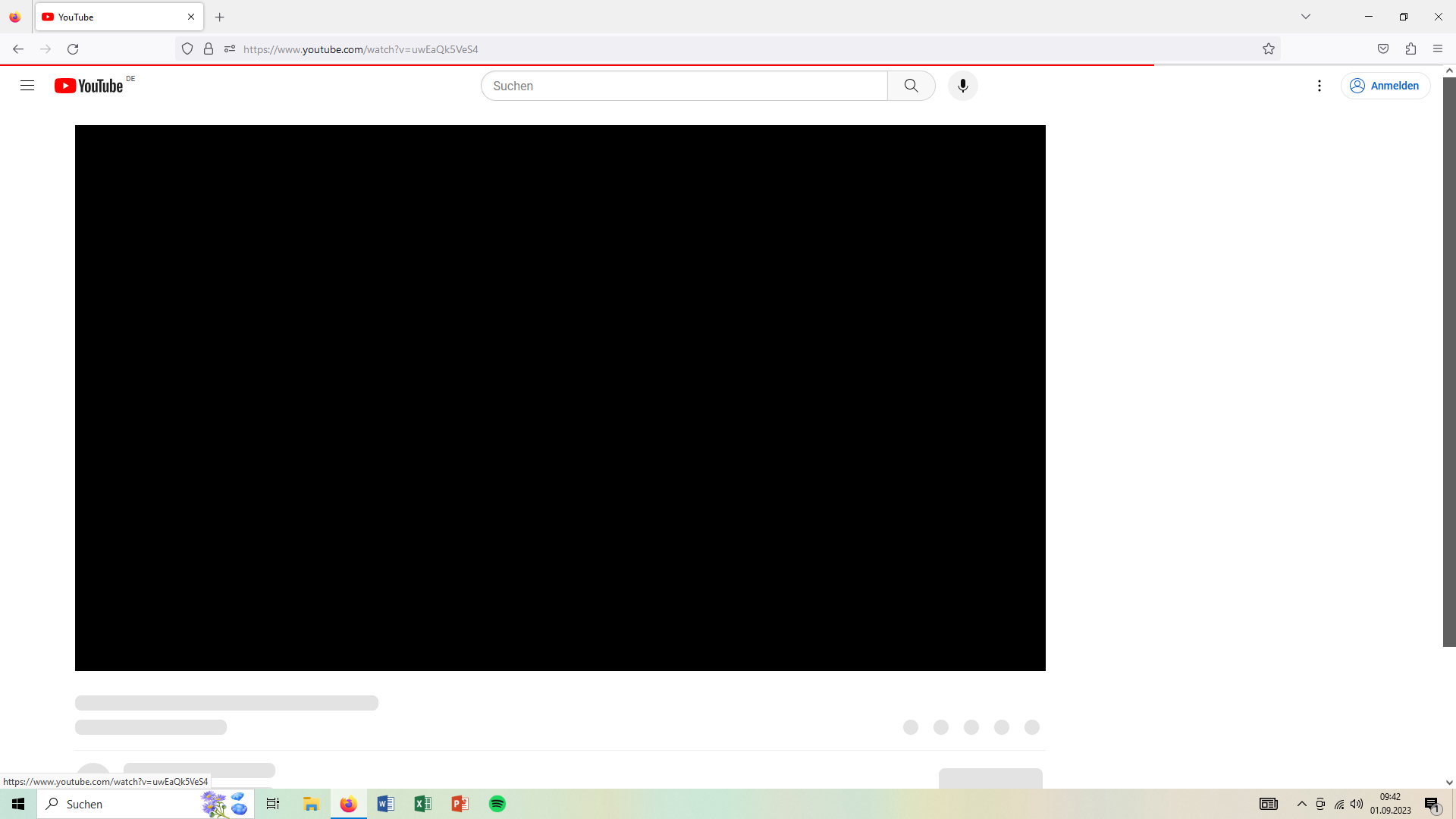The height and width of the screenshot is (819, 1456).
Task: Reload the current page
Action: tap(73, 49)
